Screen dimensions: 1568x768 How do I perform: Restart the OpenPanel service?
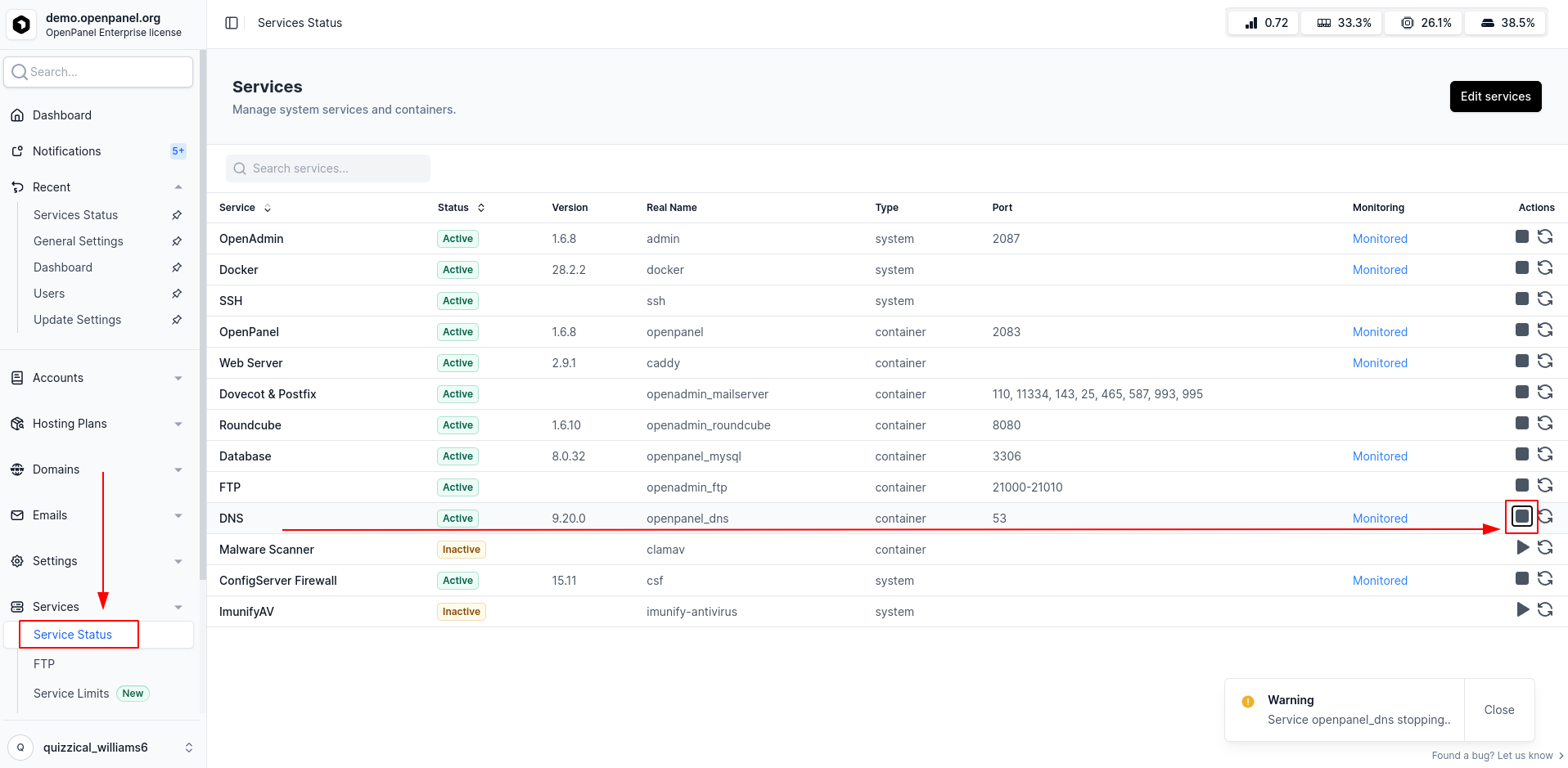click(x=1545, y=330)
